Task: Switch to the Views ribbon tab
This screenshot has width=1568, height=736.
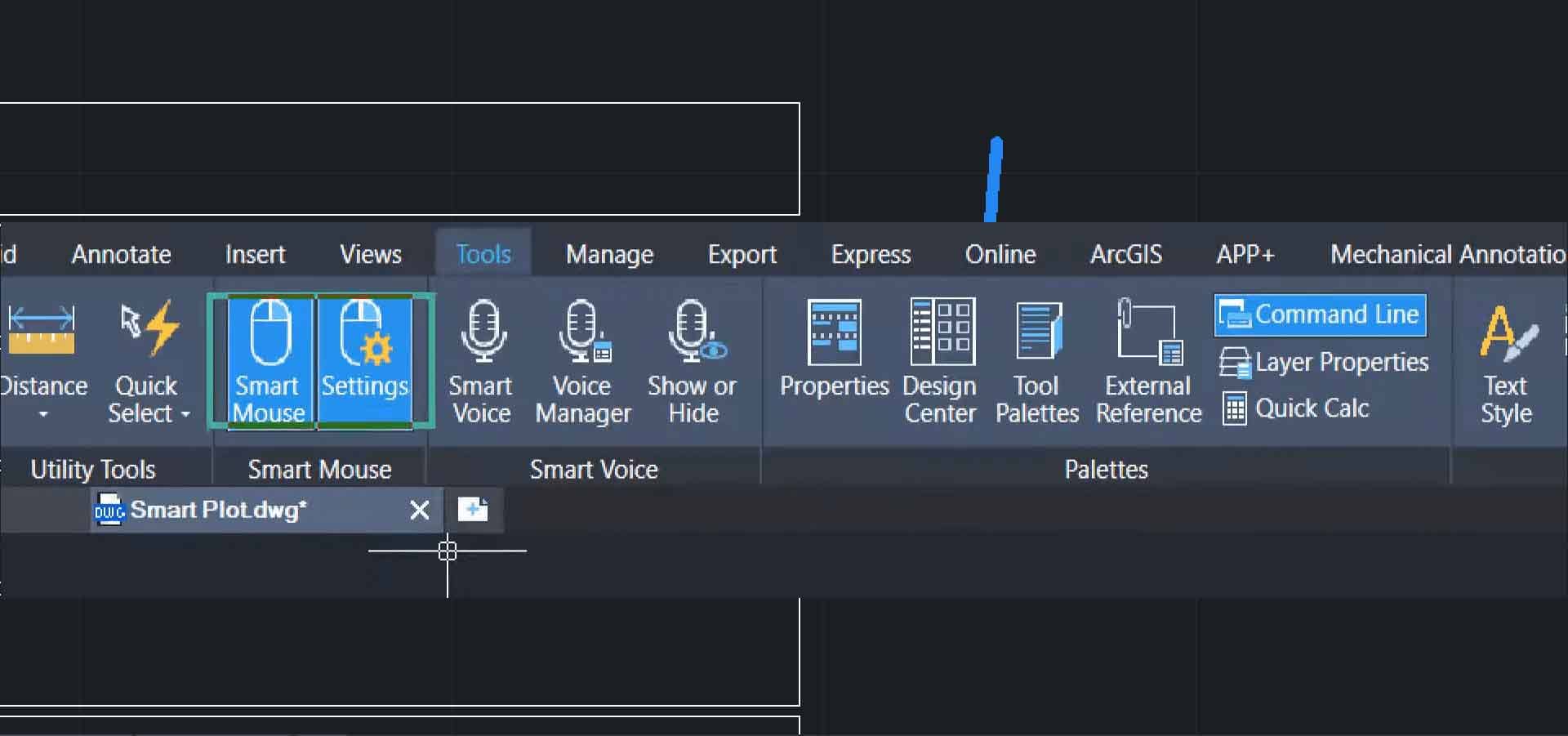Action: click(x=371, y=254)
